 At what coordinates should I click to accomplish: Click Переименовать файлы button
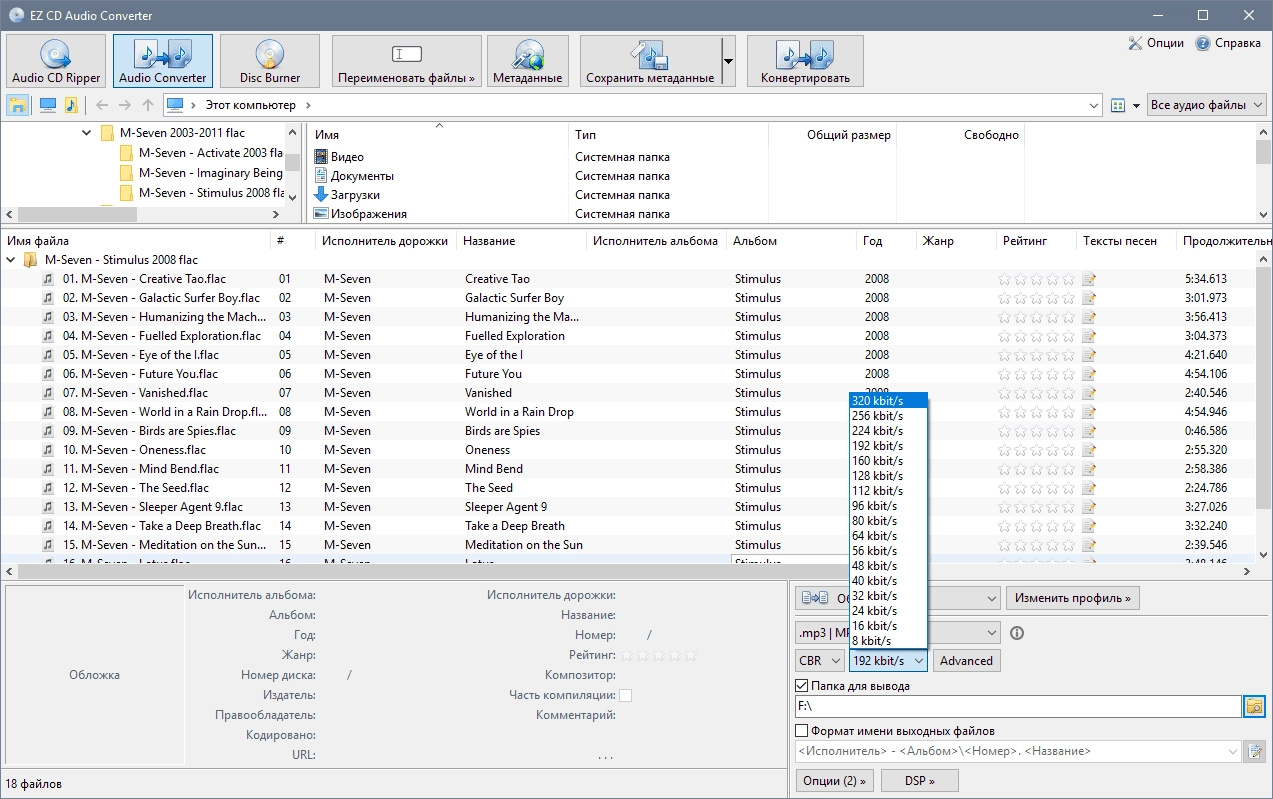coord(407,61)
